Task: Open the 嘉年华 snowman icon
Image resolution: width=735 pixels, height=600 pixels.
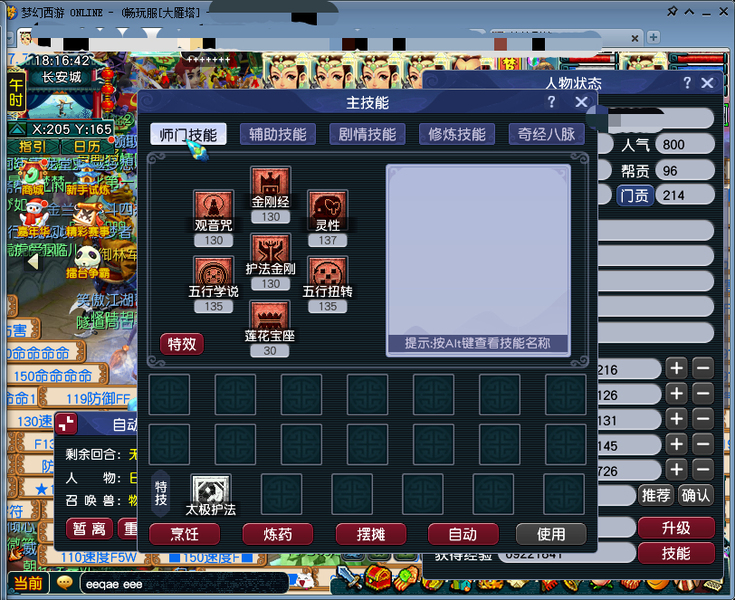Action: tap(35, 216)
